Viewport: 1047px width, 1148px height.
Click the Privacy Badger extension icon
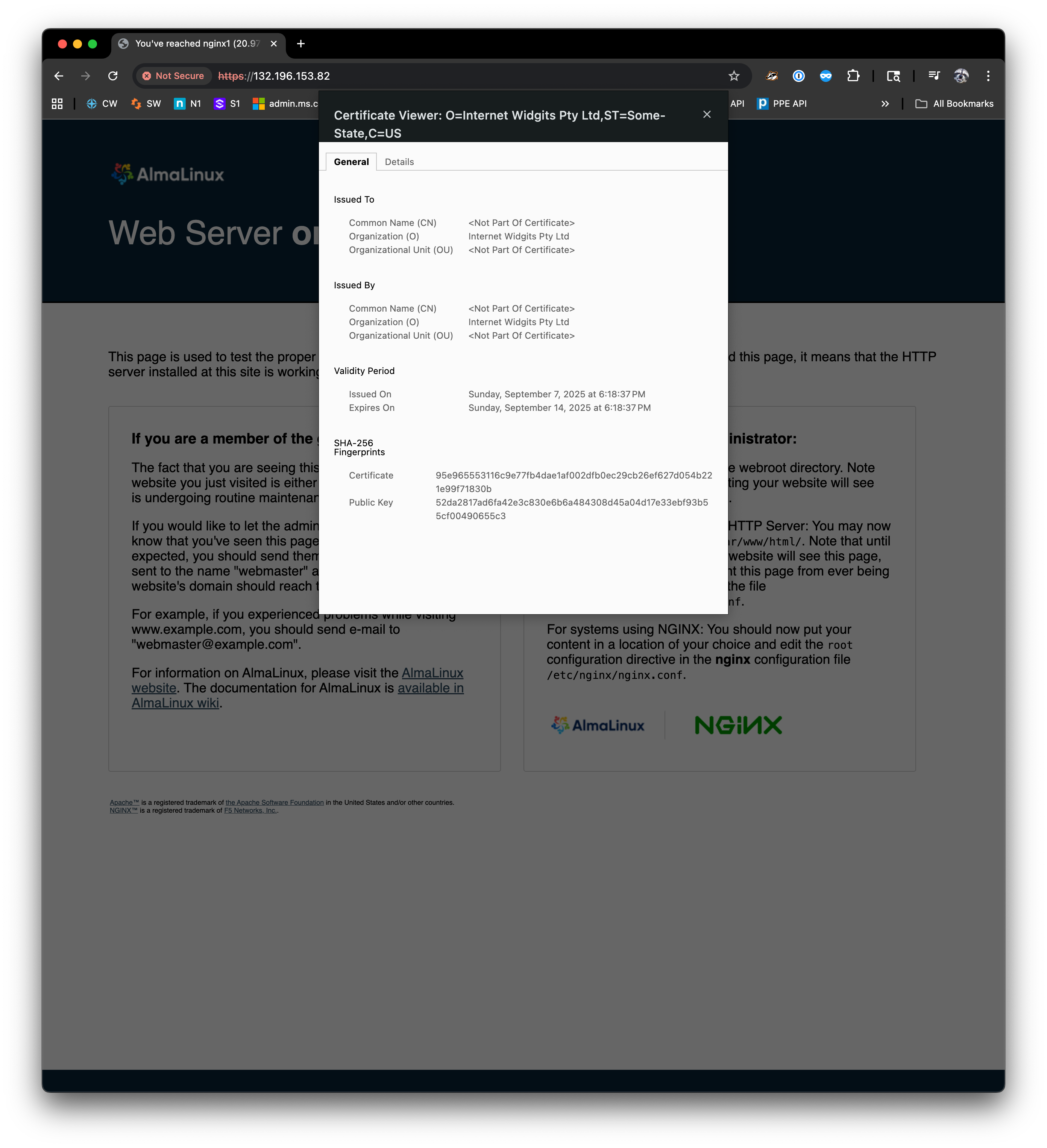(771, 76)
